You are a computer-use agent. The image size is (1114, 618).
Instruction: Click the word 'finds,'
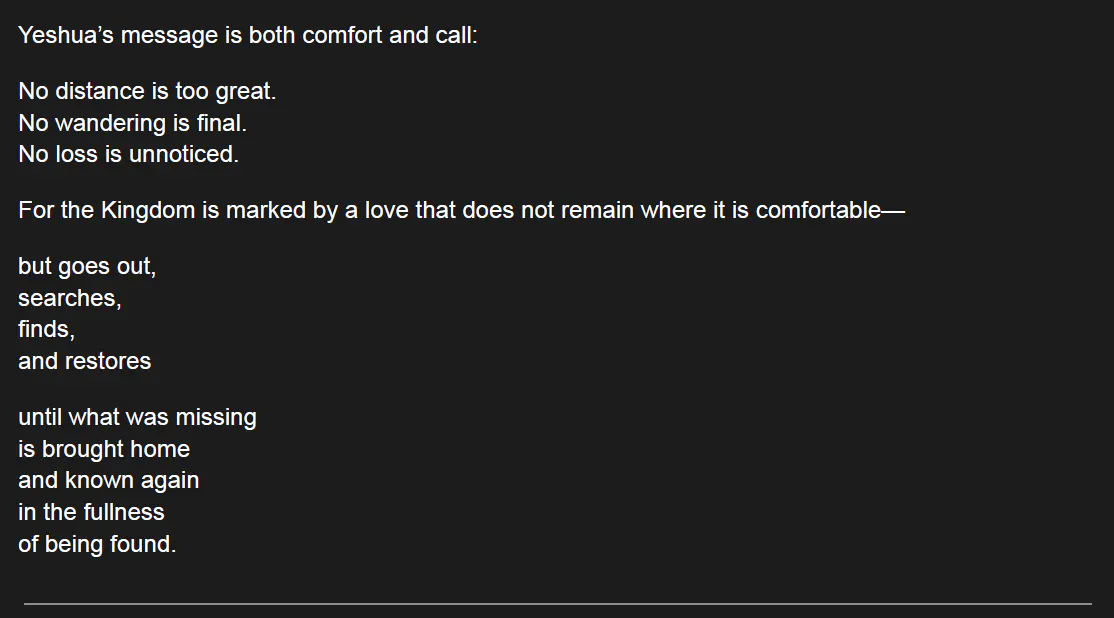(x=46, y=330)
